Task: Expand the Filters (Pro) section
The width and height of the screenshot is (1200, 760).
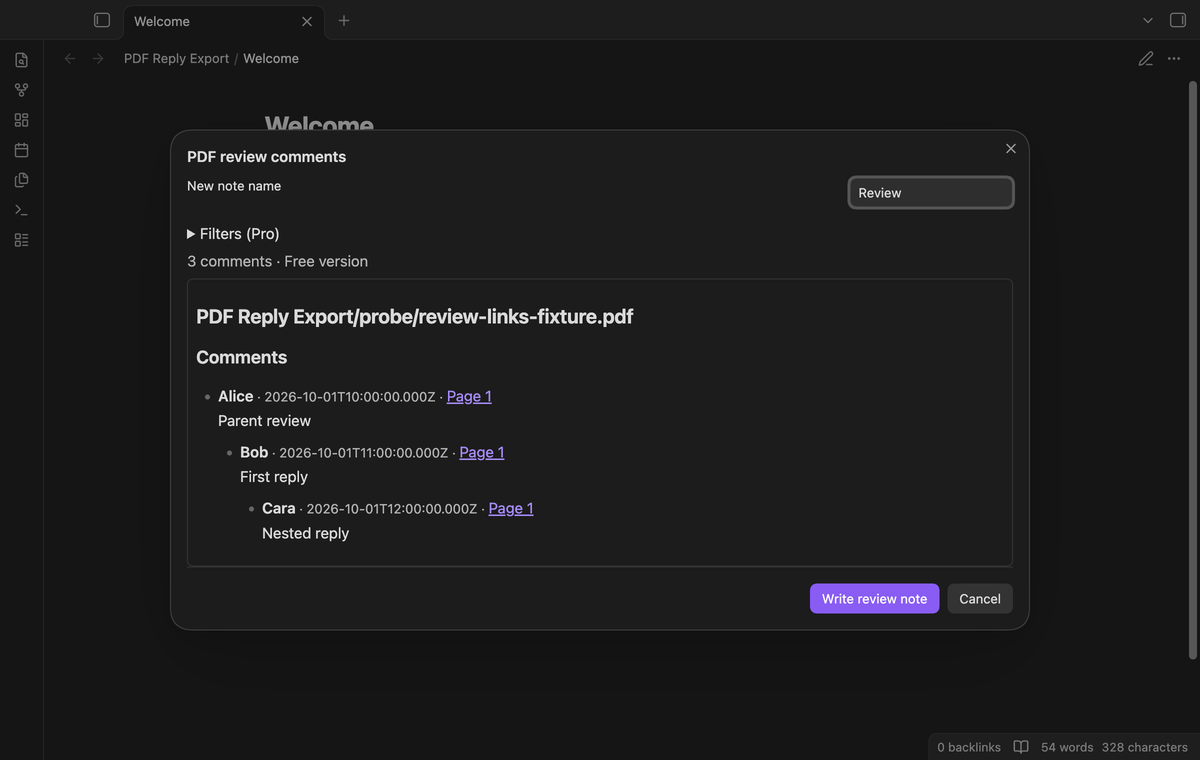Action: [233, 234]
